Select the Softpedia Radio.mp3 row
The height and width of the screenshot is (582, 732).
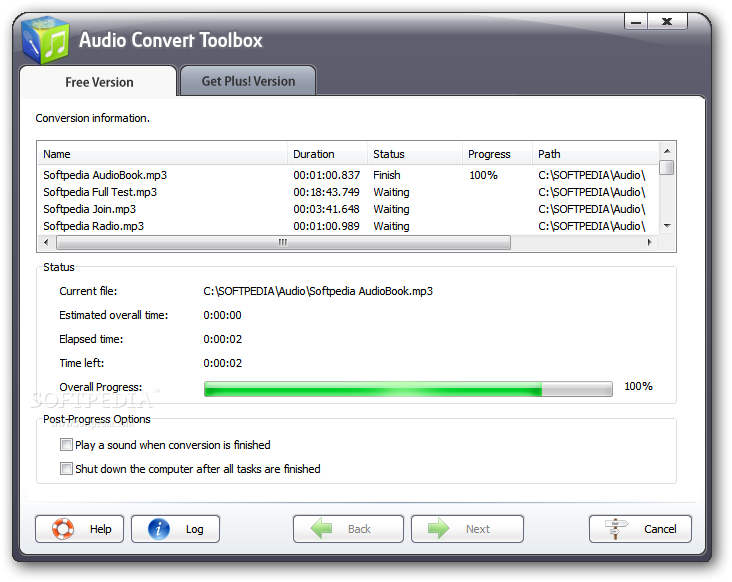[348, 226]
